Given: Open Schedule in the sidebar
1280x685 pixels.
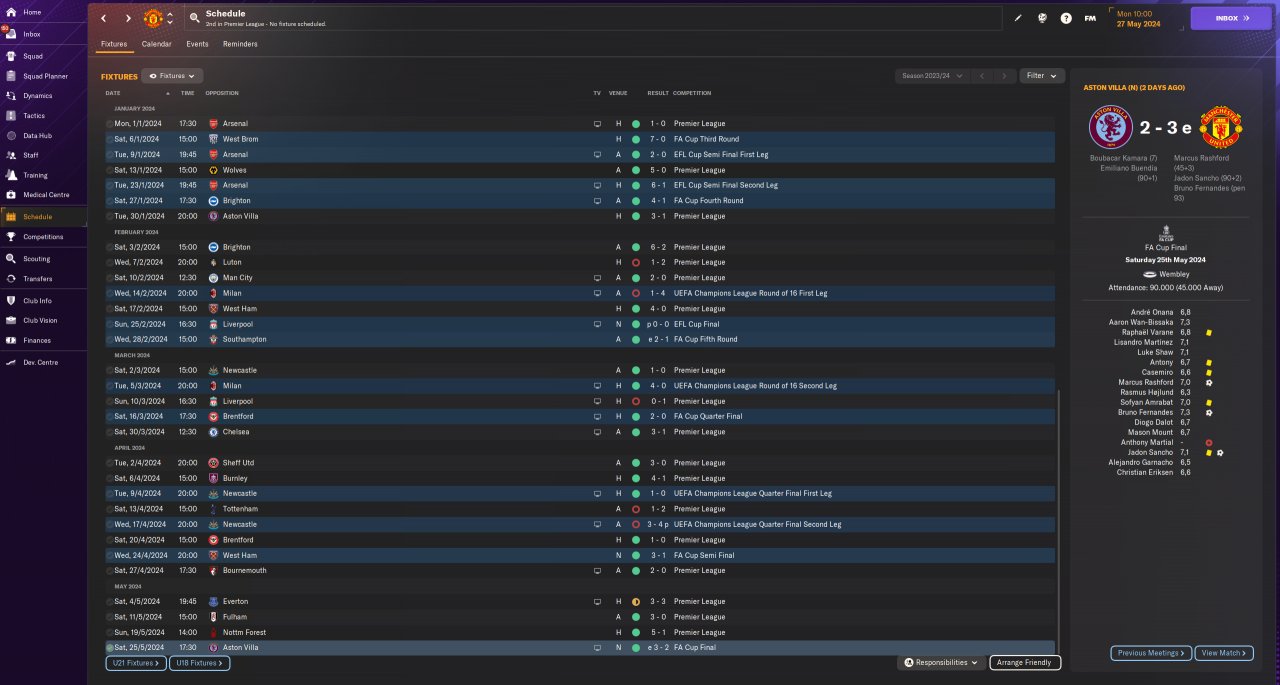Looking at the screenshot, I should click(43, 216).
